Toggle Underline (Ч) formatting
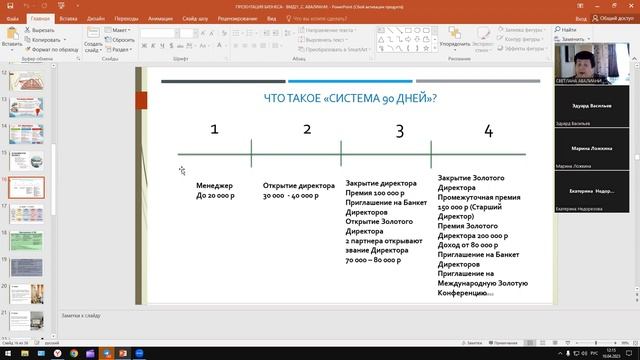 162,46
